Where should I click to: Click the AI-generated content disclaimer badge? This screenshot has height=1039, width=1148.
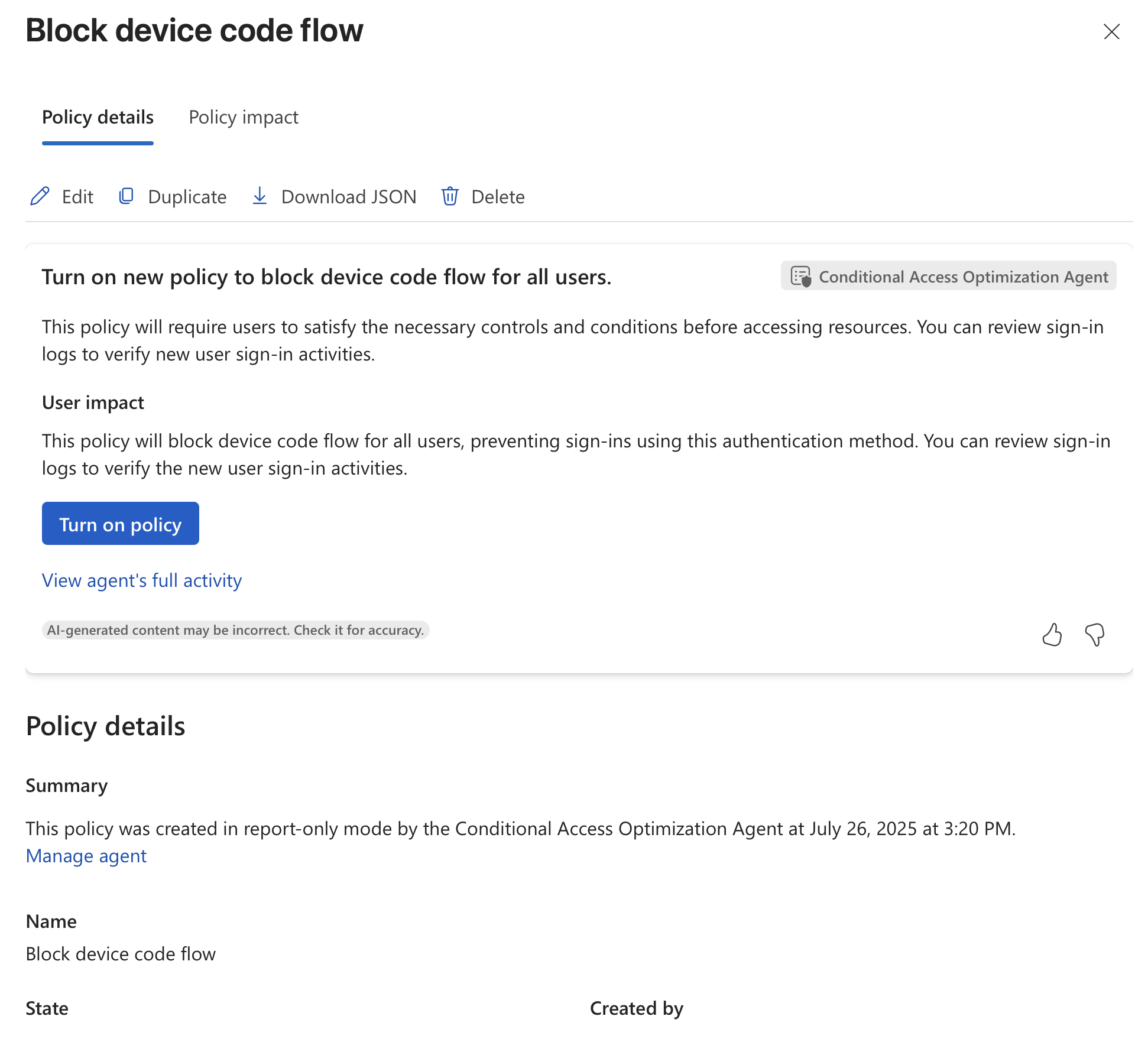point(235,630)
